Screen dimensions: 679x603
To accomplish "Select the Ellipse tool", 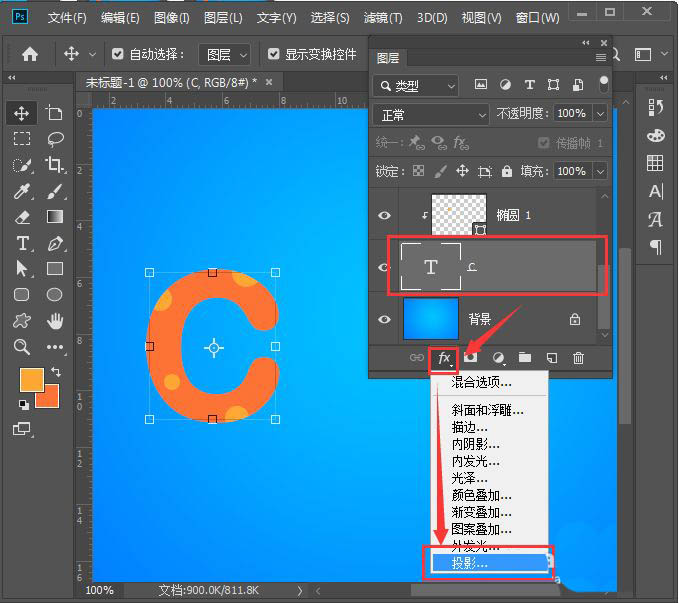I will (x=55, y=295).
